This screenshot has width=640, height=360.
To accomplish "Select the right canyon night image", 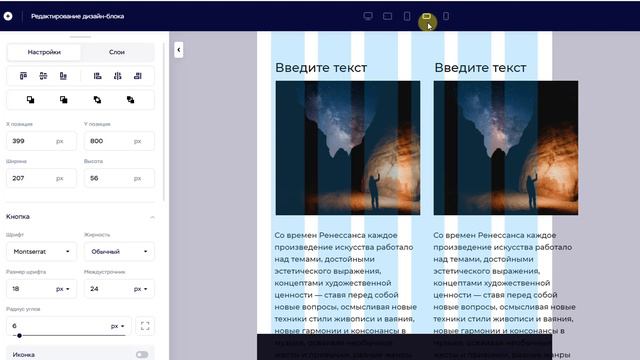I will [x=506, y=148].
